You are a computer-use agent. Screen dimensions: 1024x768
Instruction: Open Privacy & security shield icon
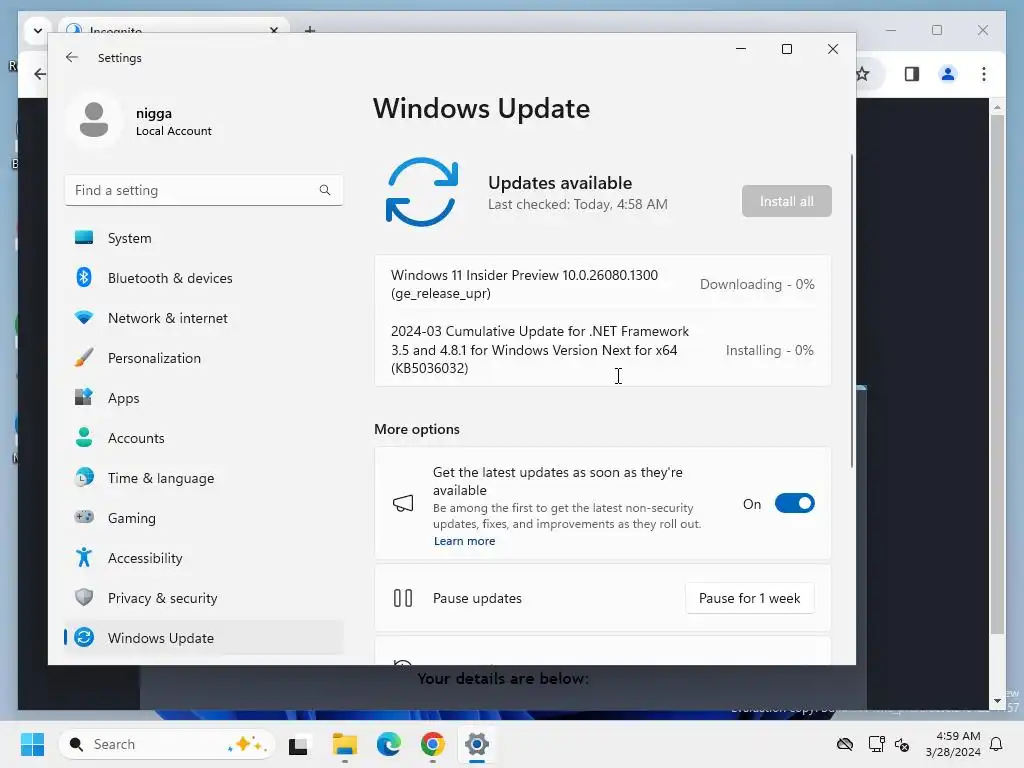pyautogui.click(x=84, y=598)
